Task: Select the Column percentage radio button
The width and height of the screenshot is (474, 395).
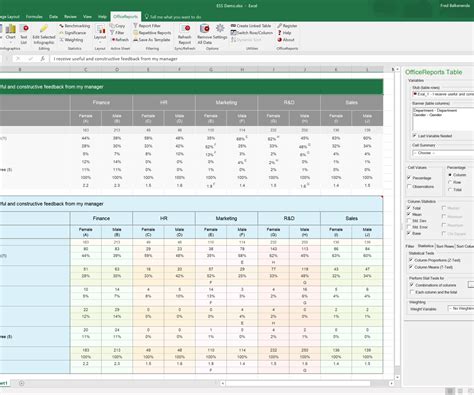Action: (x=450, y=175)
